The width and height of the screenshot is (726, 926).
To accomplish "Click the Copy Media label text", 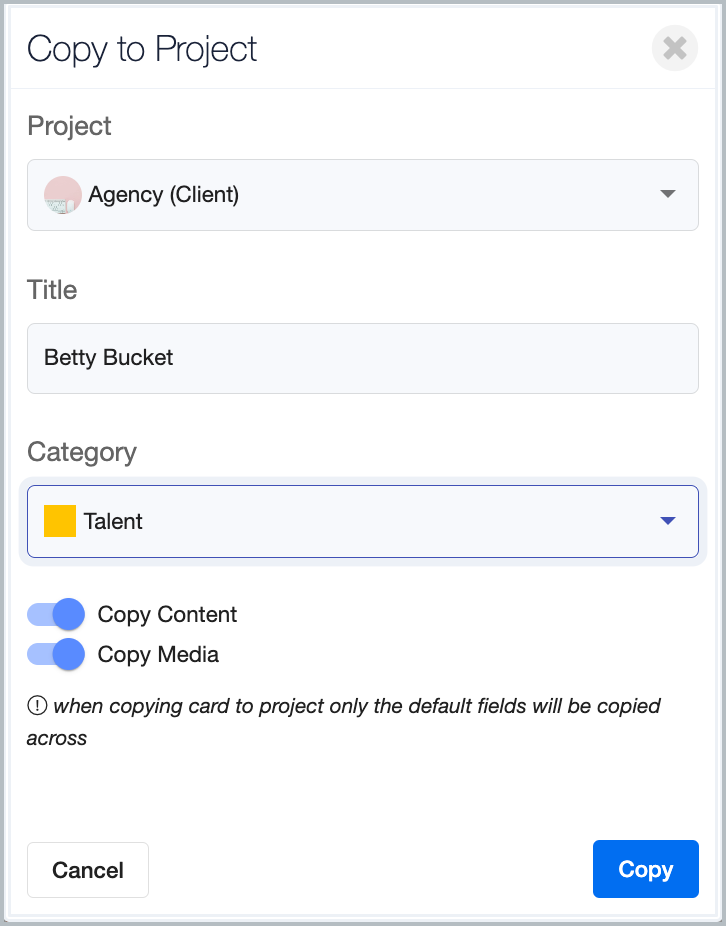I will pos(158,654).
